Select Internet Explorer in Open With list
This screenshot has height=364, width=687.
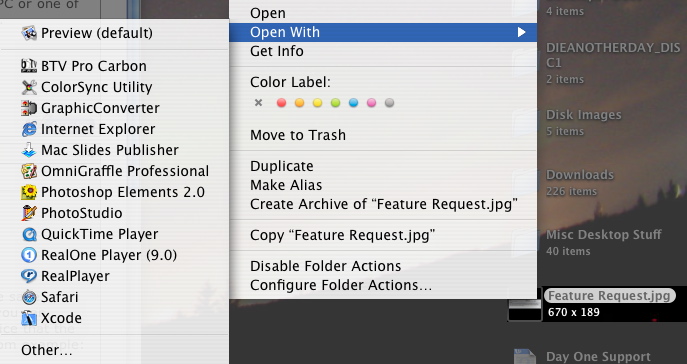(x=114, y=129)
